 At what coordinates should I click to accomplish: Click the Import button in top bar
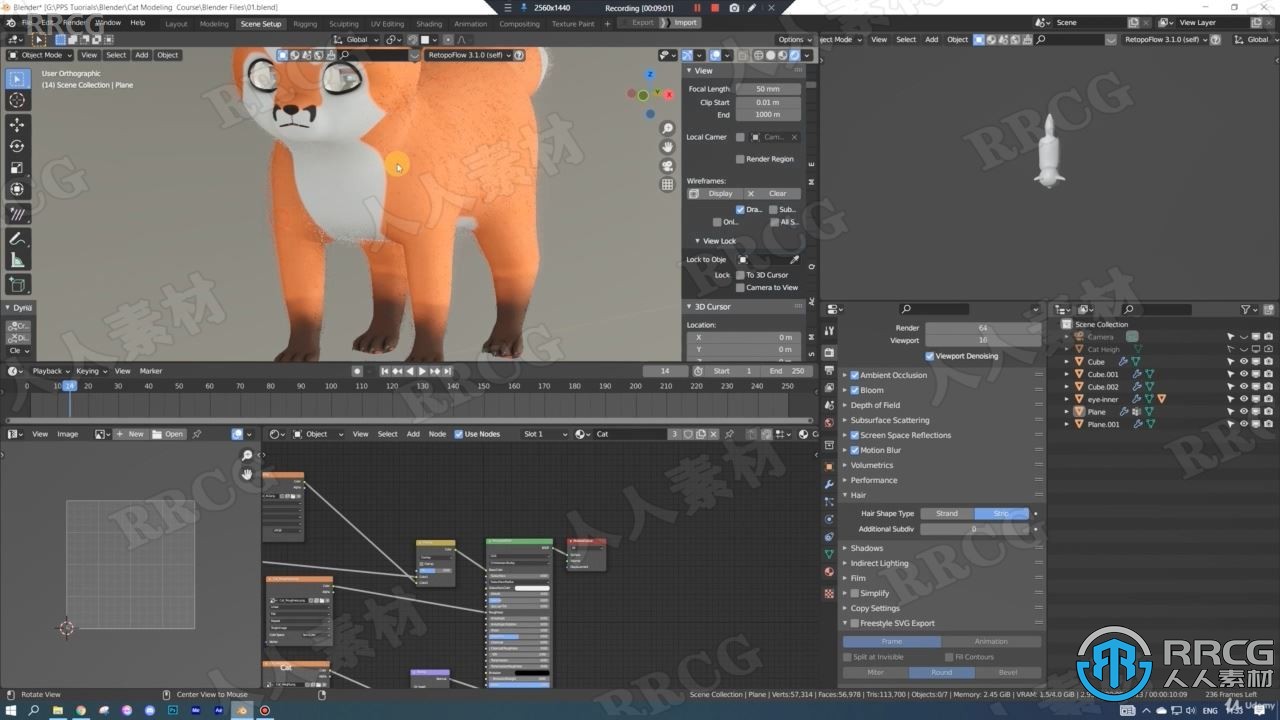click(685, 22)
